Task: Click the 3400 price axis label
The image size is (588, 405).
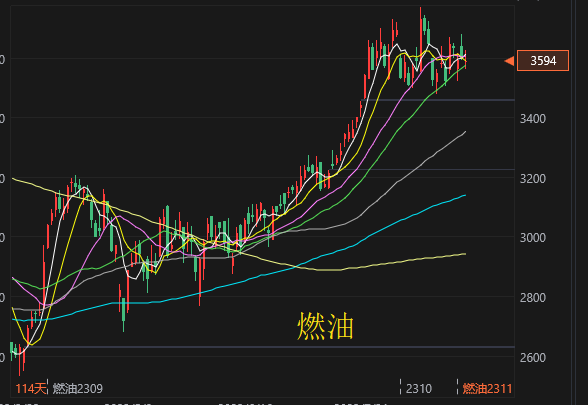Action: [532, 119]
